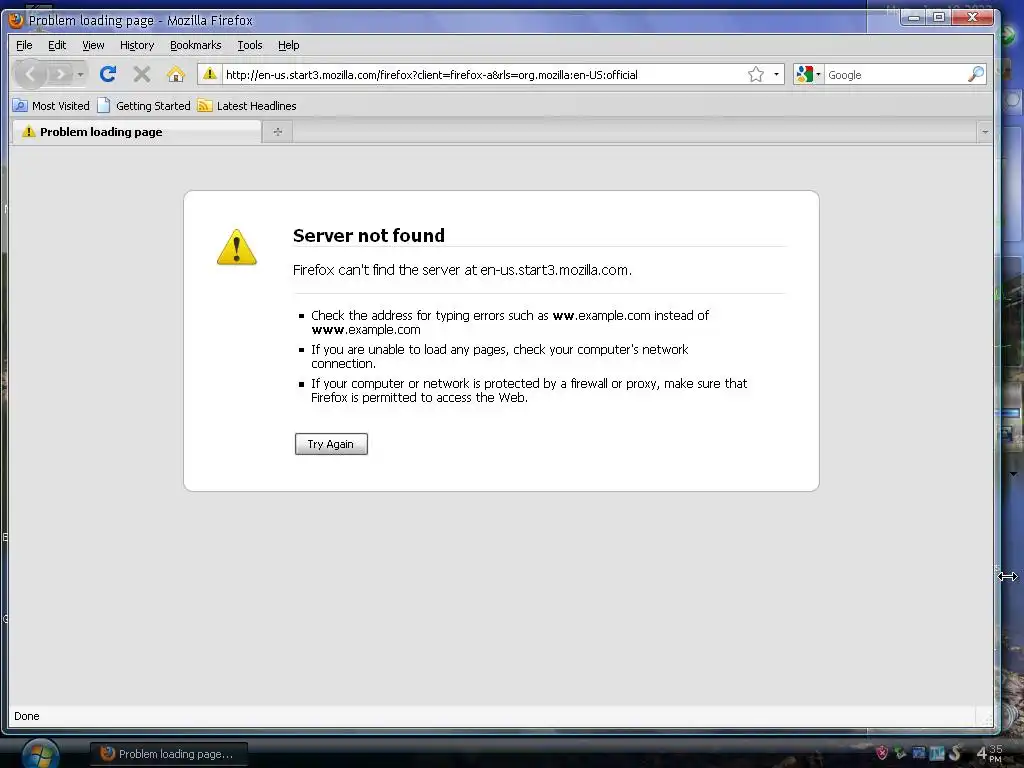Click the 'unable to load any pages' bullet
1024x768 pixels.
click(500, 357)
